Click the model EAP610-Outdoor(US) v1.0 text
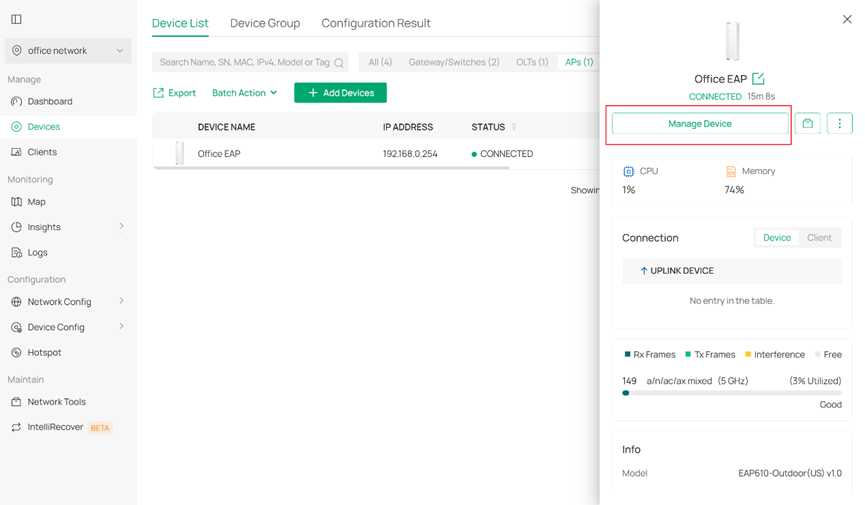Screen dimensions: 865x505 [790, 474]
